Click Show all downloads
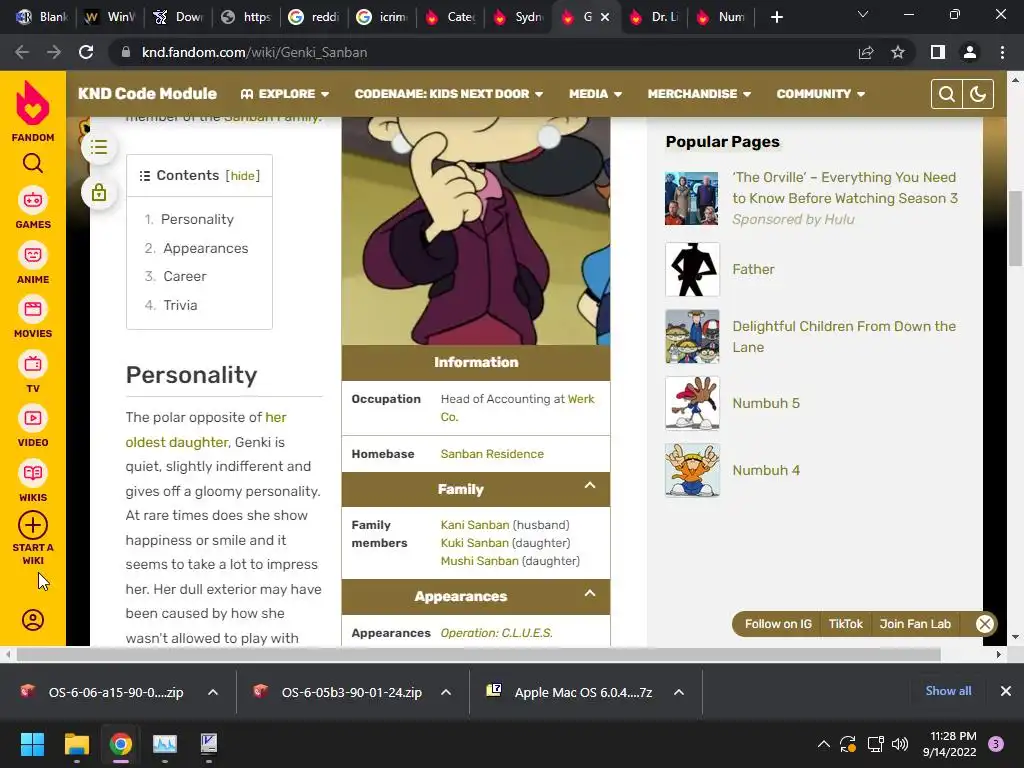Image resolution: width=1024 pixels, height=768 pixels. coord(948,691)
